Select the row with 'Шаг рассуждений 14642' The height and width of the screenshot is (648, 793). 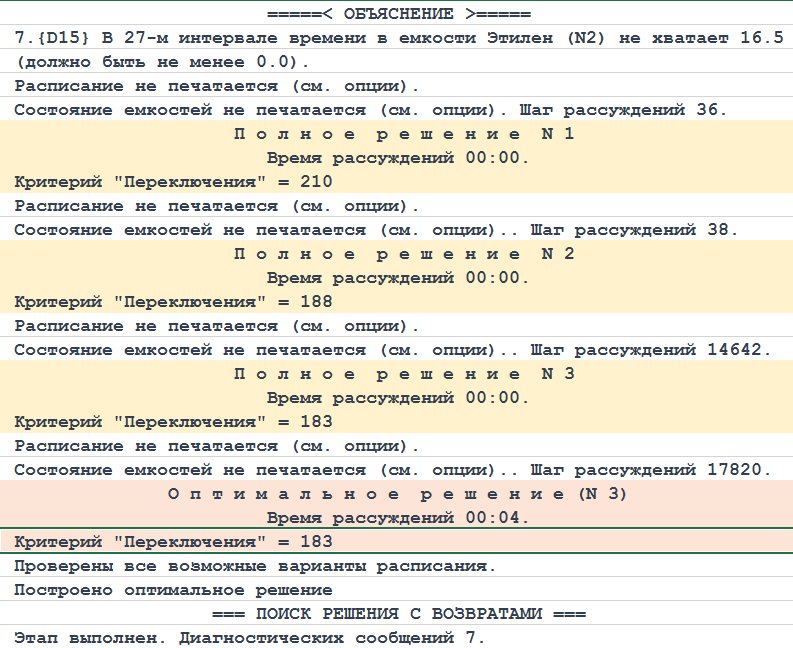(392, 350)
